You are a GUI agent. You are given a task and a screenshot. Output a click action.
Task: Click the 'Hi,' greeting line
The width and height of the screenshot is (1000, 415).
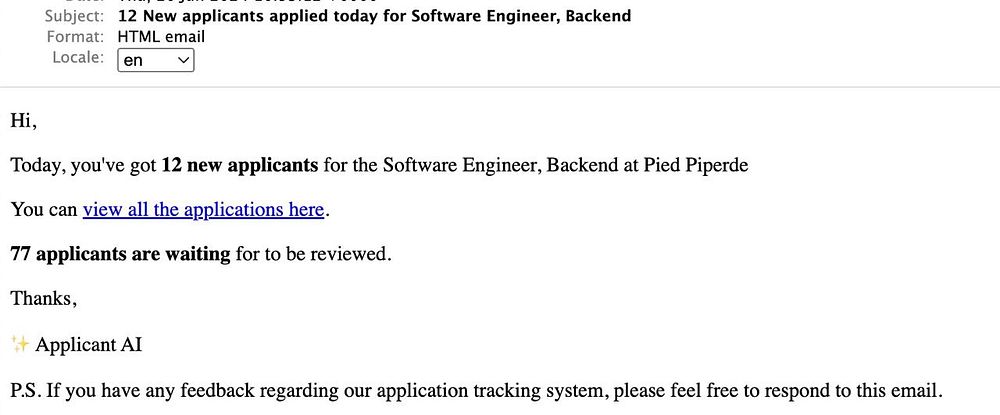pyautogui.click(x=23, y=121)
